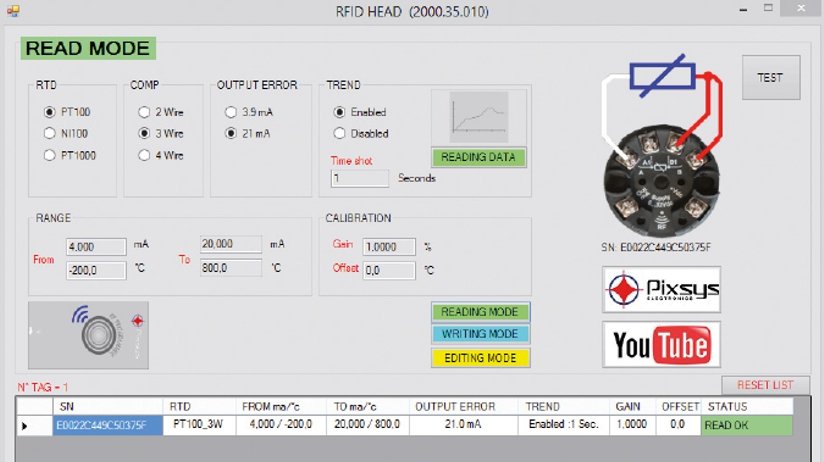Select the PT100 RTD option

[x=48, y=112]
